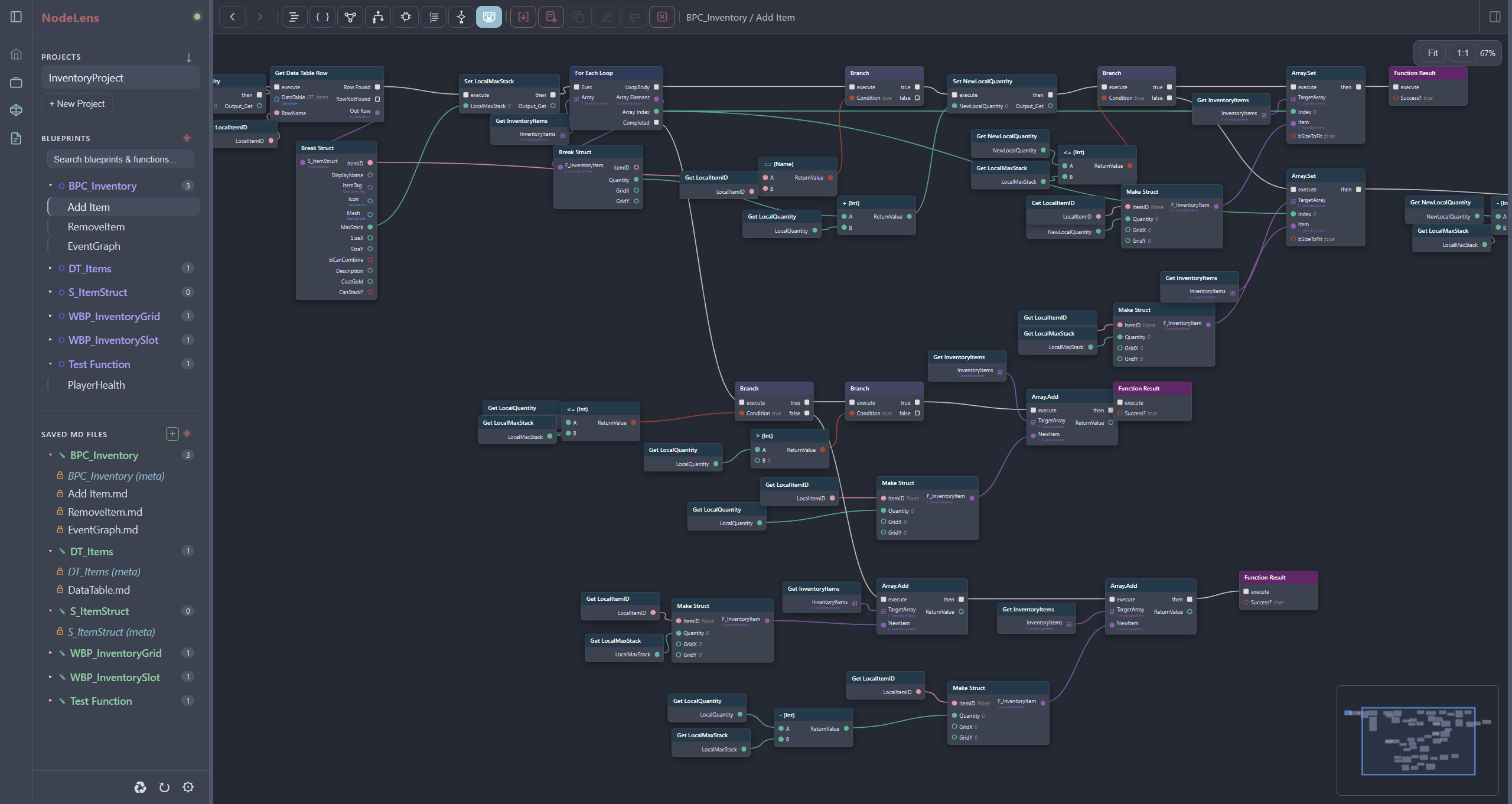Click the red diamond icon beside BLUEPRINTS
This screenshot has width=1512, height=804.
pyautogui.click(x=187, y=138)
